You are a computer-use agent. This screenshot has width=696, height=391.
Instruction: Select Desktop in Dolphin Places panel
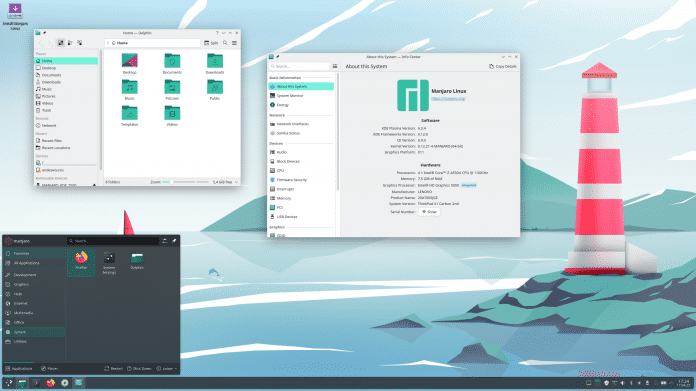[66, 68]
